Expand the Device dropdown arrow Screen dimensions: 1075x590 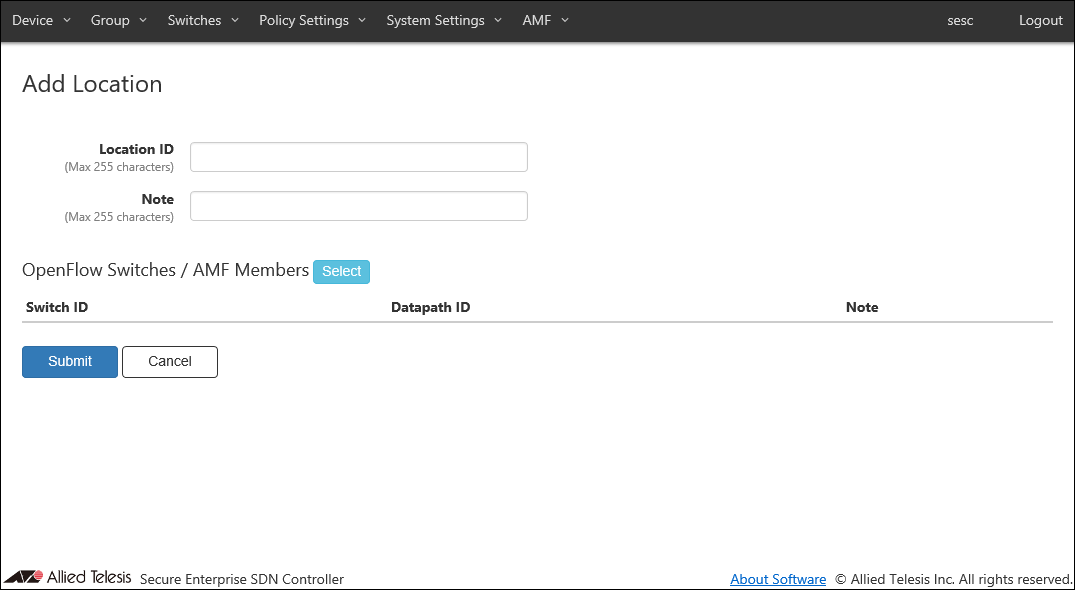67,21
